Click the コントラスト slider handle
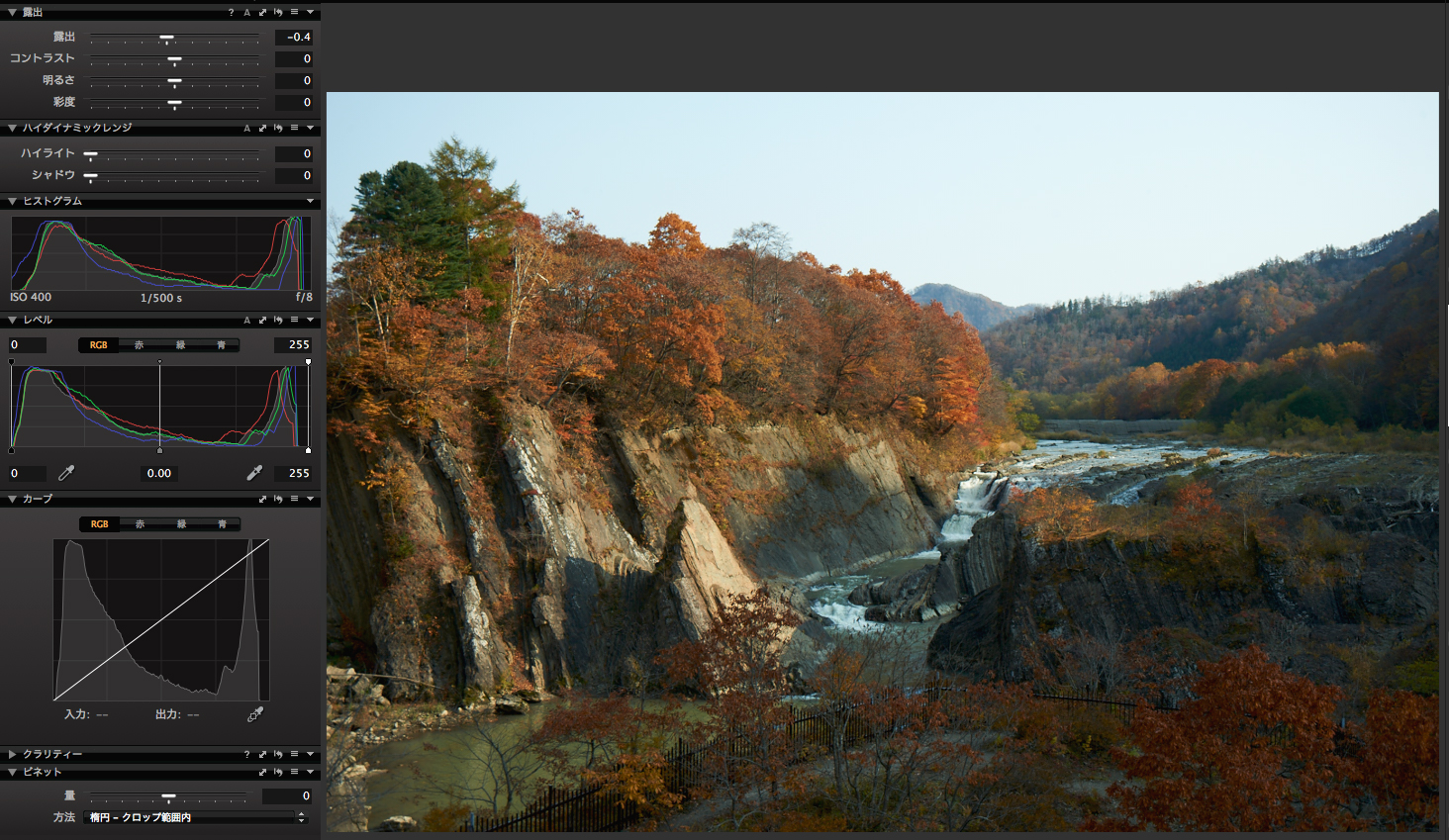1449x840 pixels. tap(174, 59)
